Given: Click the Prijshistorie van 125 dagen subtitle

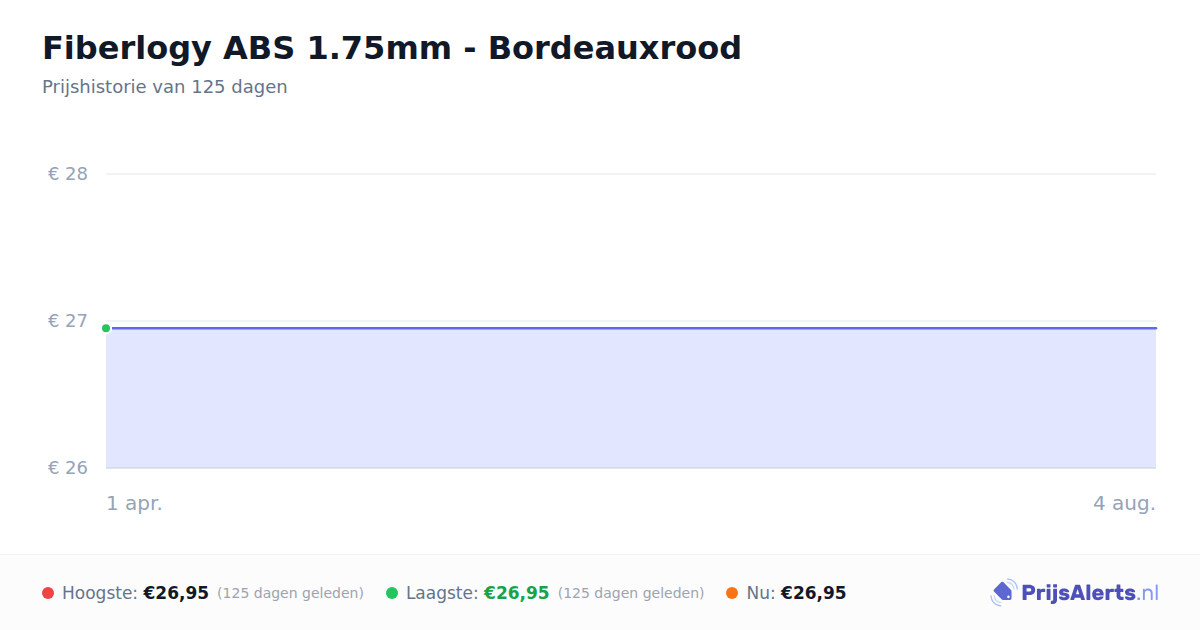Looking at the screenshot, I should pos(165,87).
